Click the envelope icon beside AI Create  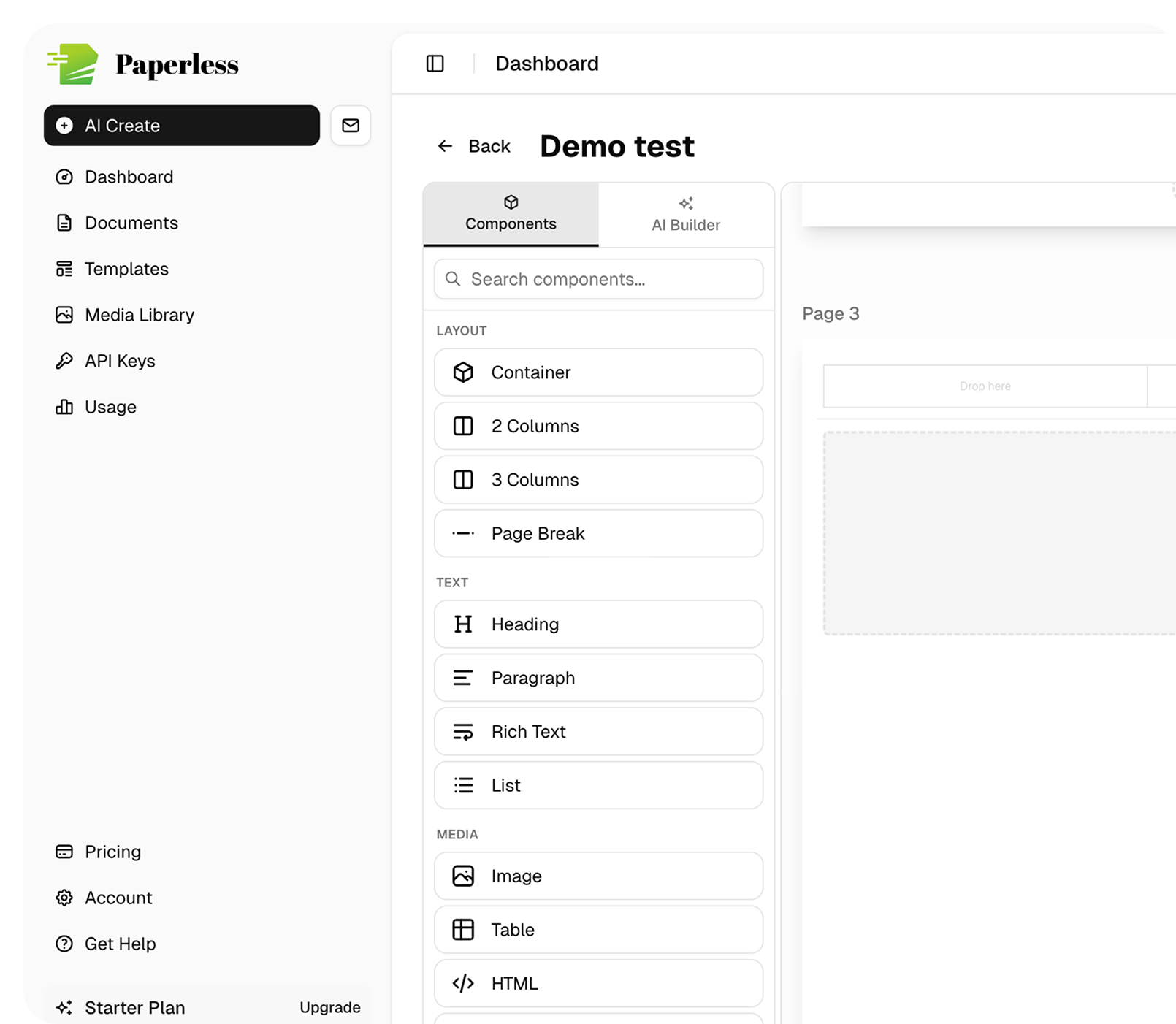click(x=351, y=126)
